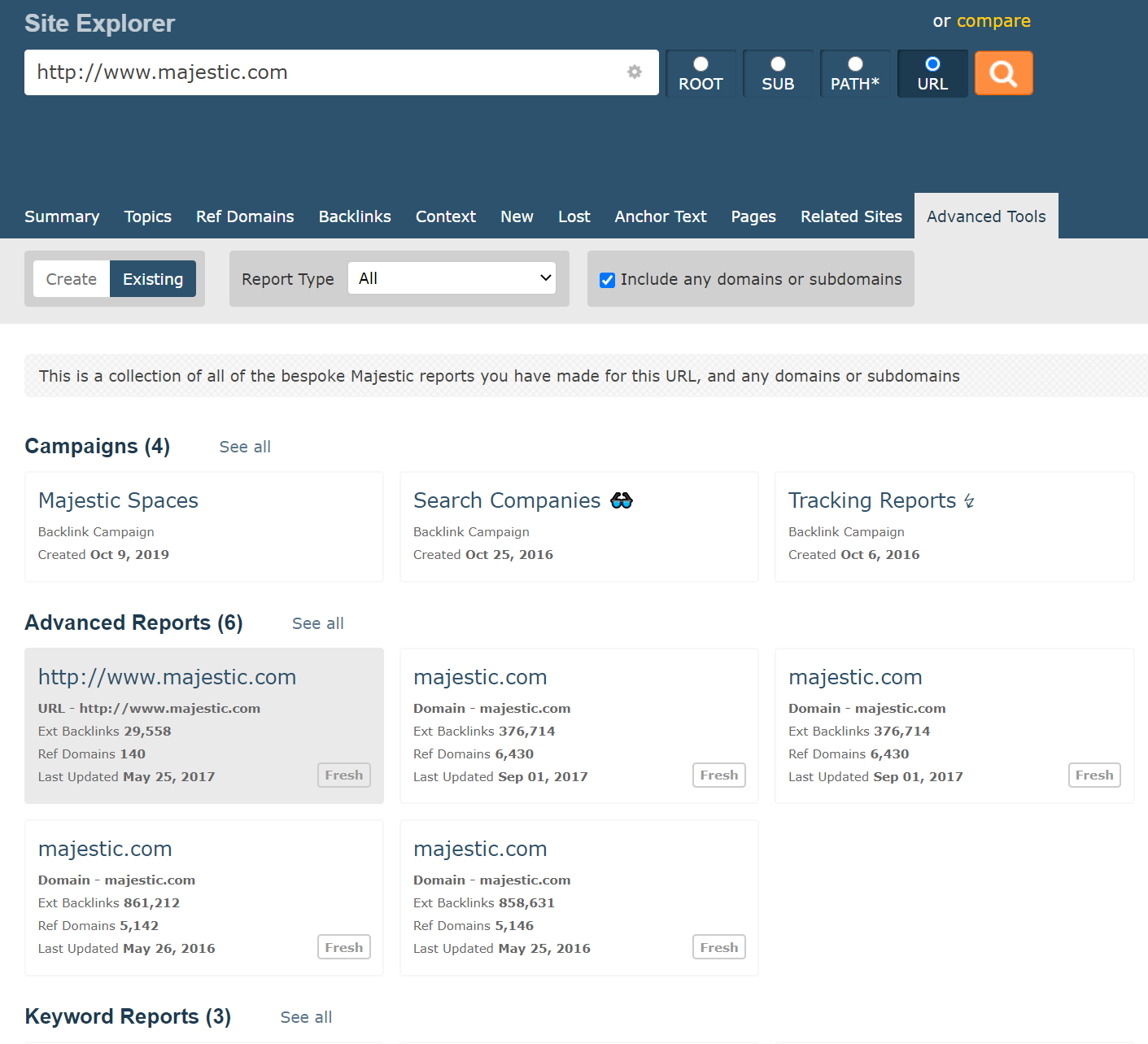Open the http://www.majestic.com advanced report

point(167,677)
